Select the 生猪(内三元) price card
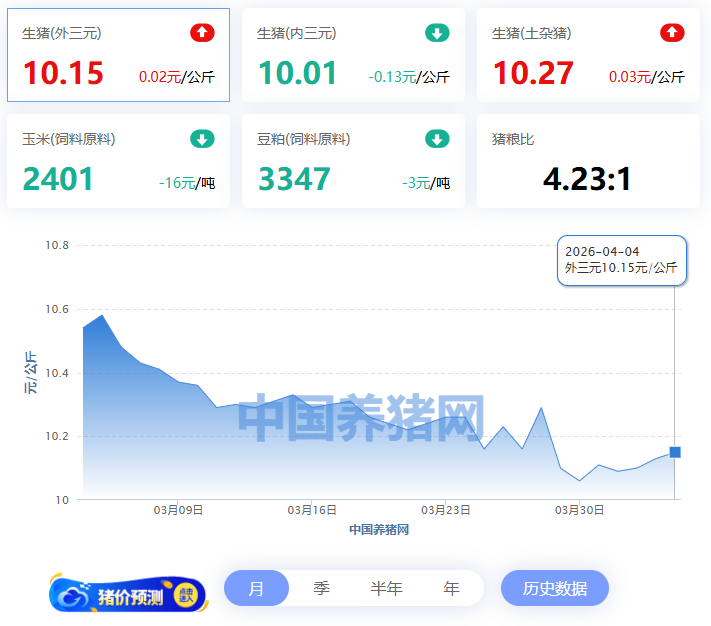Image resolution: width=711 pixels, height=626 pixels. tap(353, 56)
